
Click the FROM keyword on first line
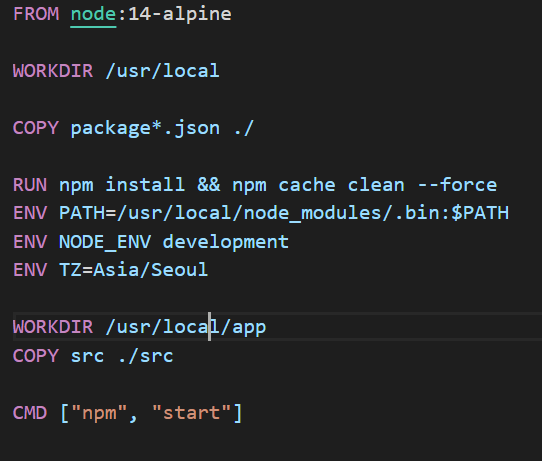pos(36,14)
